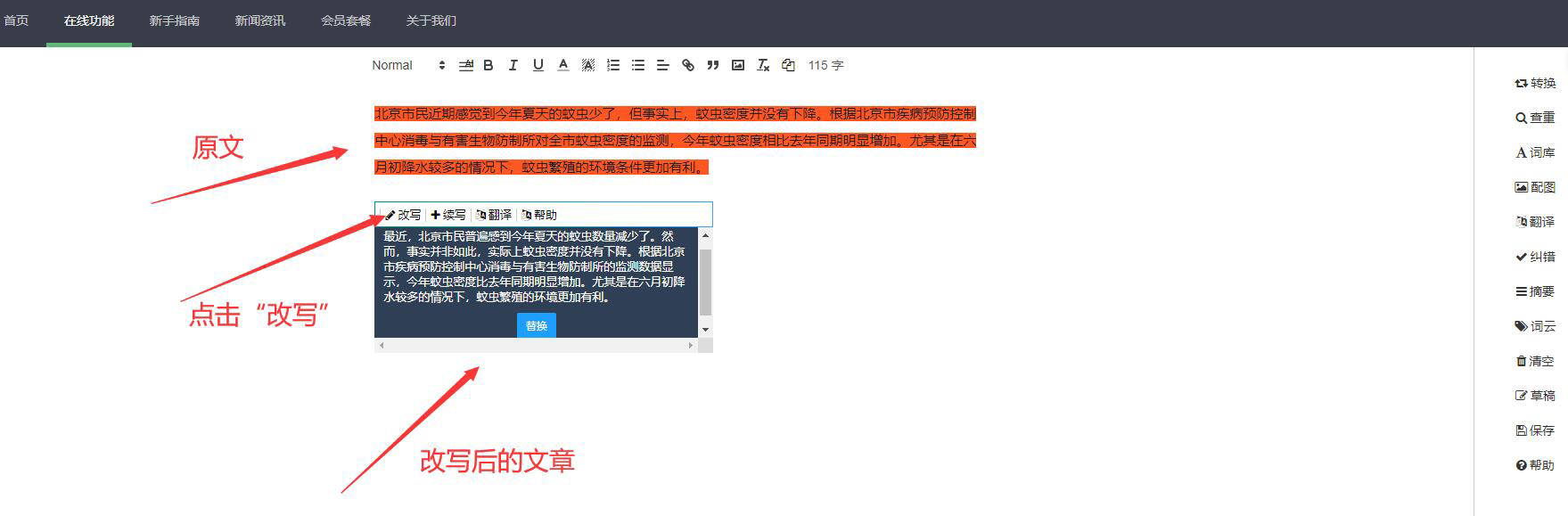Click 续写 continue writing in the popup
The width and height of the screenshot is (1568, 516).
(x=448, y=215)
